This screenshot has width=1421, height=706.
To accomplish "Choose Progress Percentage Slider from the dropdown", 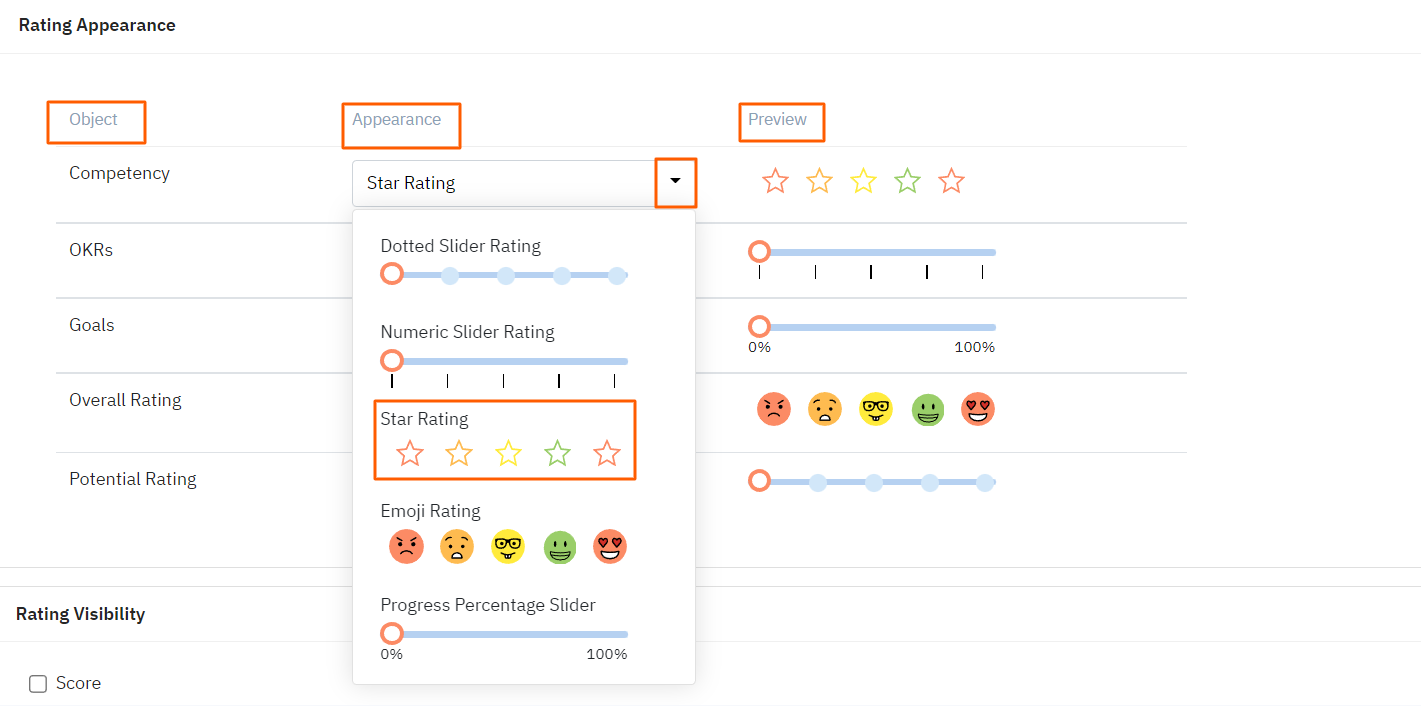I will 487,604.
